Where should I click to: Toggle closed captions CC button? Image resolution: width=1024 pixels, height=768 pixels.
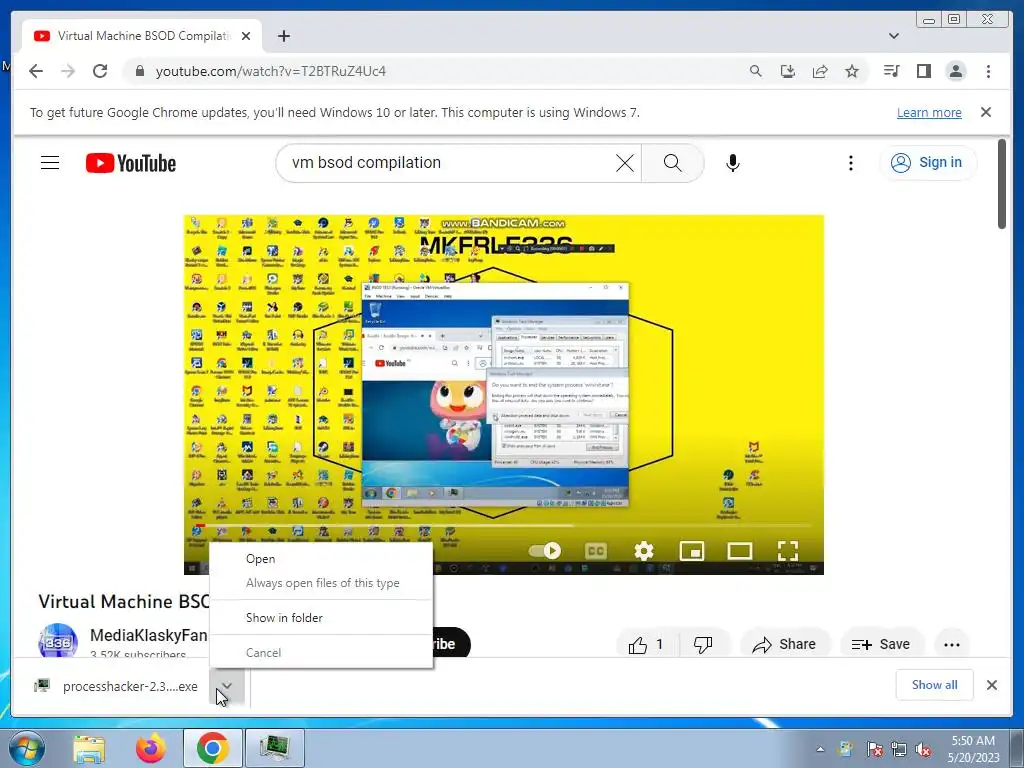(596, 551)
